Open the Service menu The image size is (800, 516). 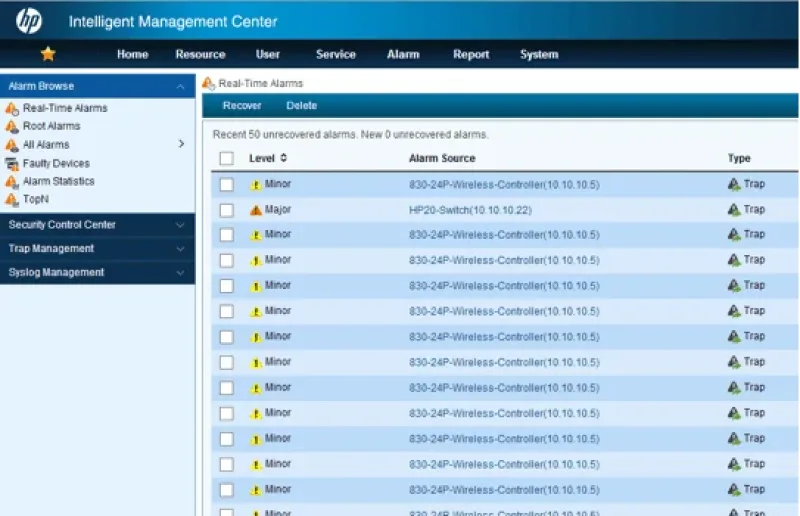(336, 54)
